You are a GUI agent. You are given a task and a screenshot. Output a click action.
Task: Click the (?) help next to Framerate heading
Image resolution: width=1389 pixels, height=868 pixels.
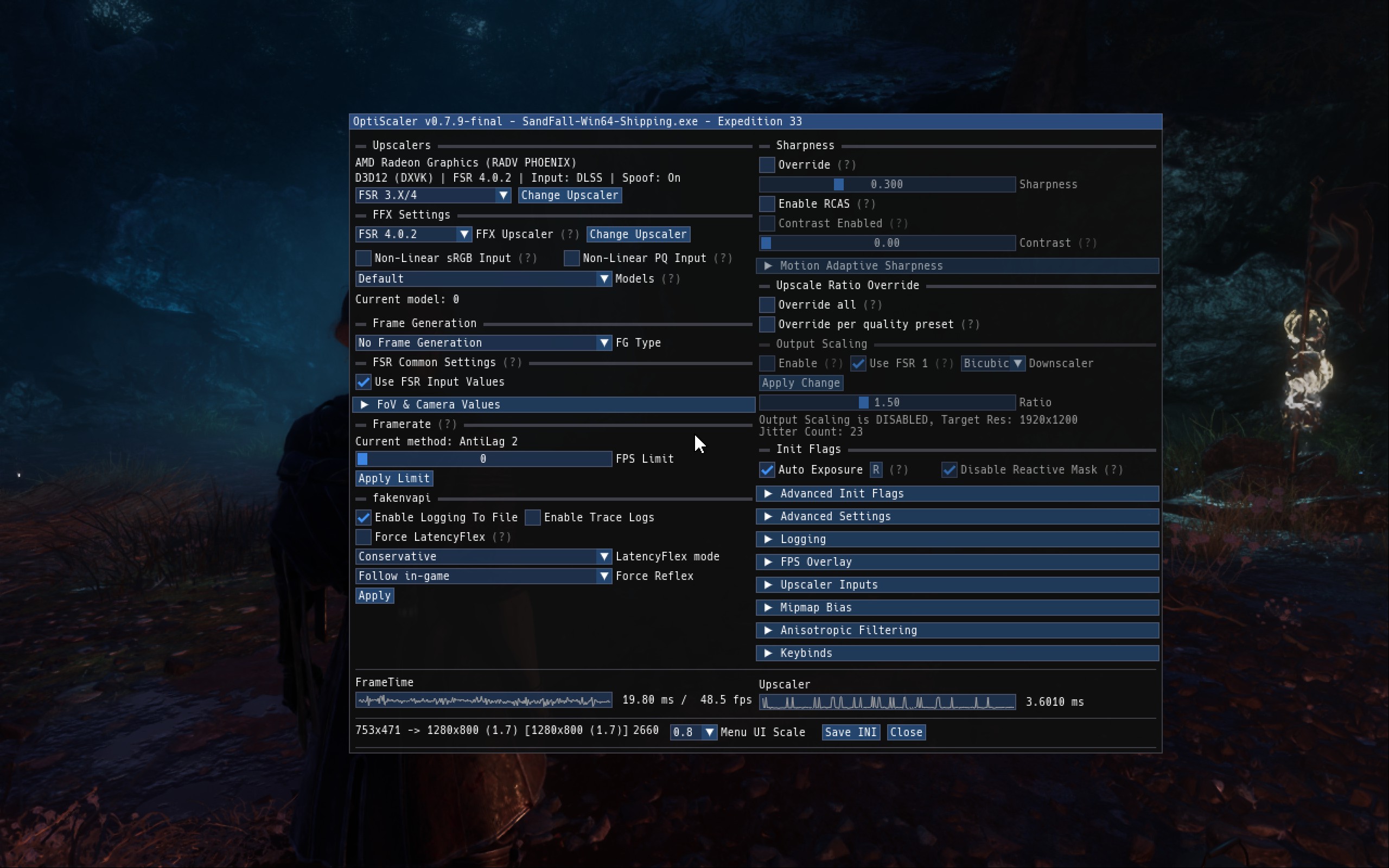(x=447, y=424)
